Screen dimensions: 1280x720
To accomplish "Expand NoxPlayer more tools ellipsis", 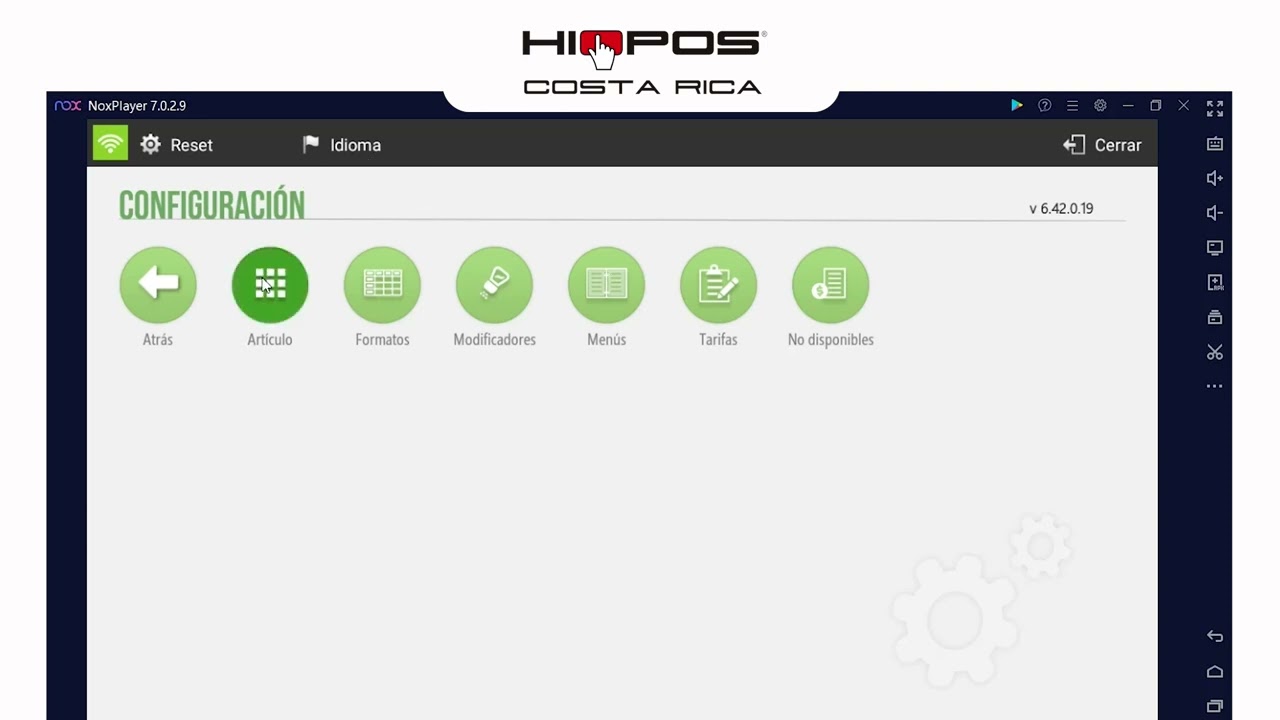I will [1215, 386].
